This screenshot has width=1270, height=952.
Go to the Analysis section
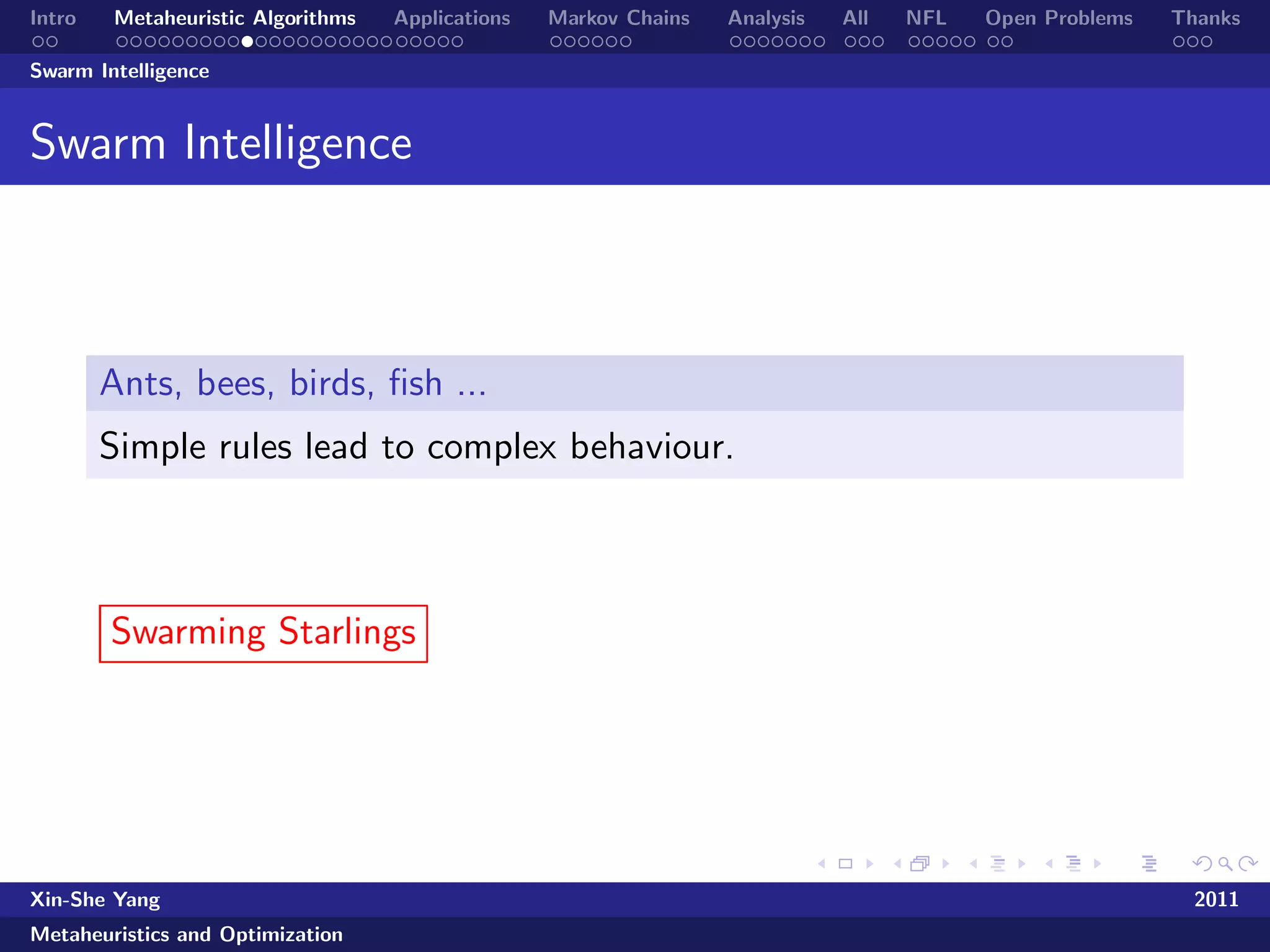coord(766,19)
